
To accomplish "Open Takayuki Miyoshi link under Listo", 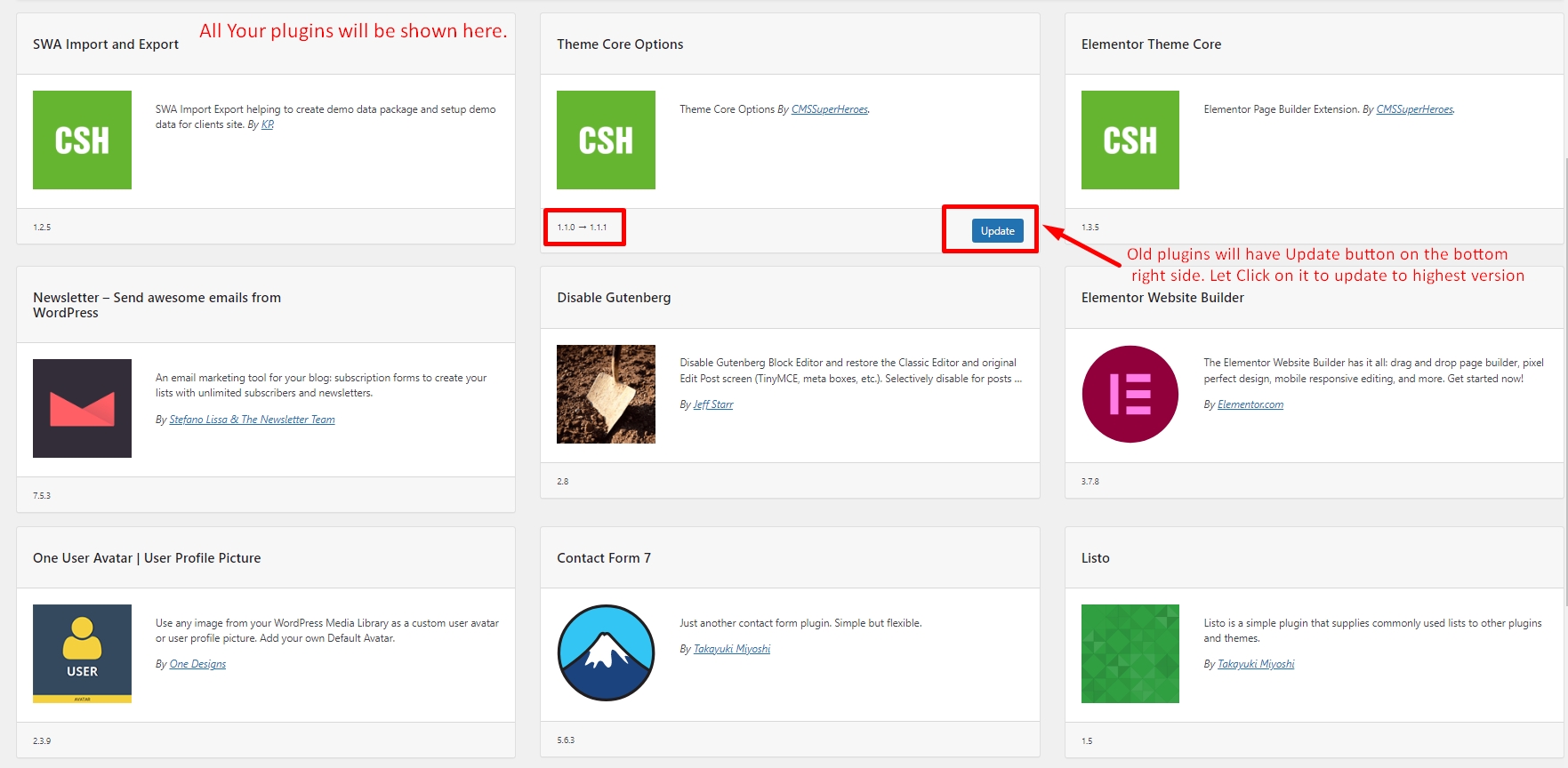I will click(1255, 664).
